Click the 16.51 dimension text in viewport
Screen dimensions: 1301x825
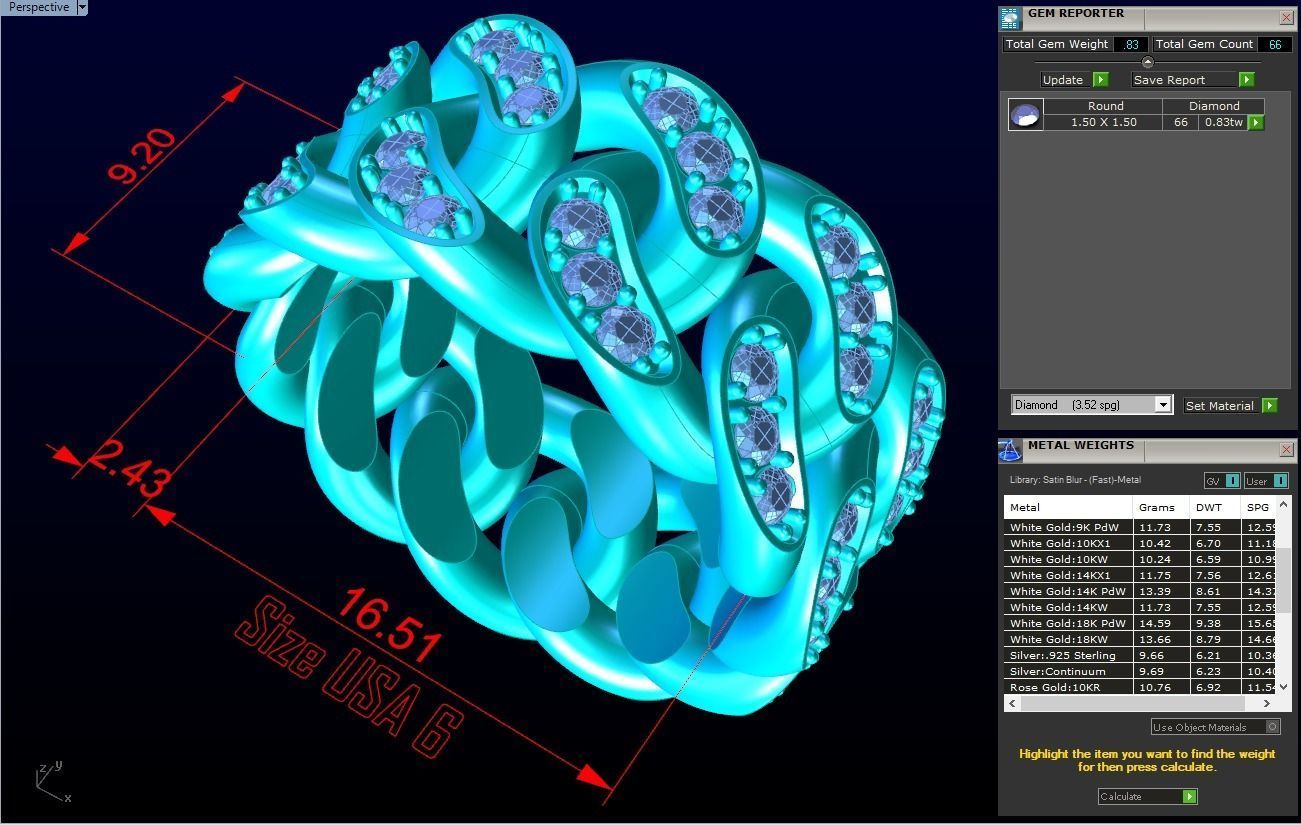(x=388, y=626)
